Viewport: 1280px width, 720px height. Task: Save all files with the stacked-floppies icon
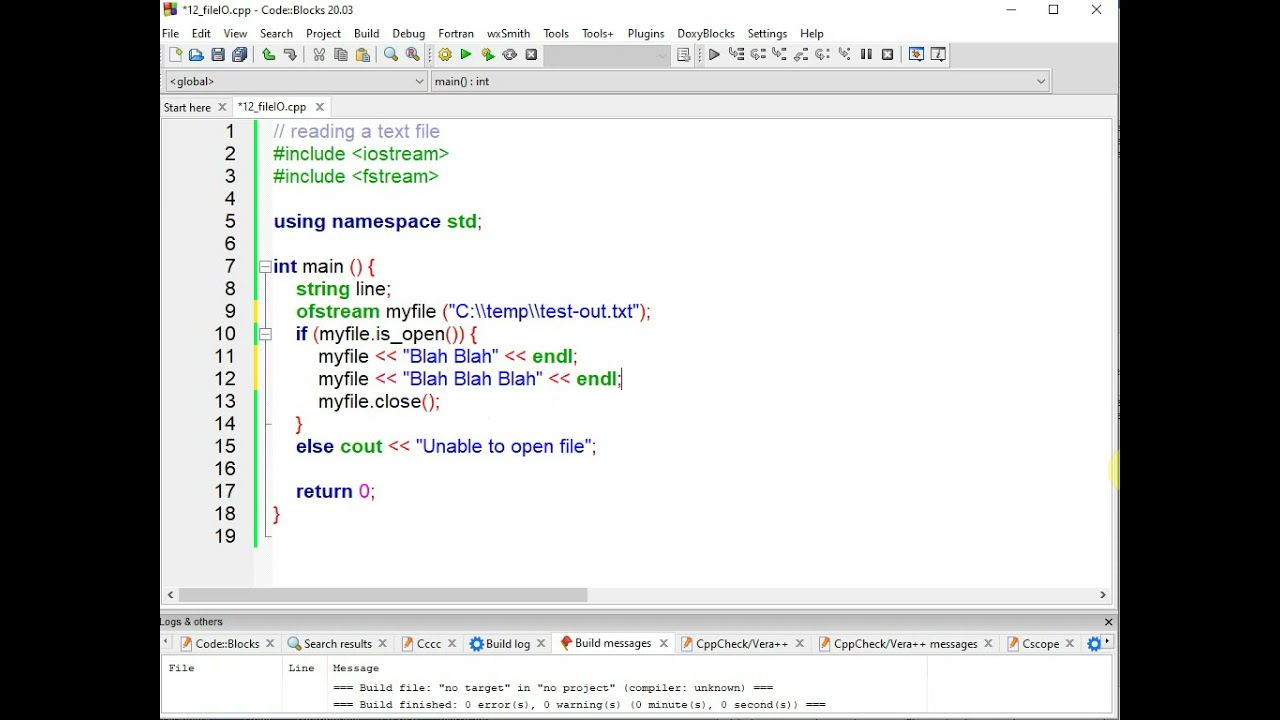pyautogui.click(x=240, y=55)
